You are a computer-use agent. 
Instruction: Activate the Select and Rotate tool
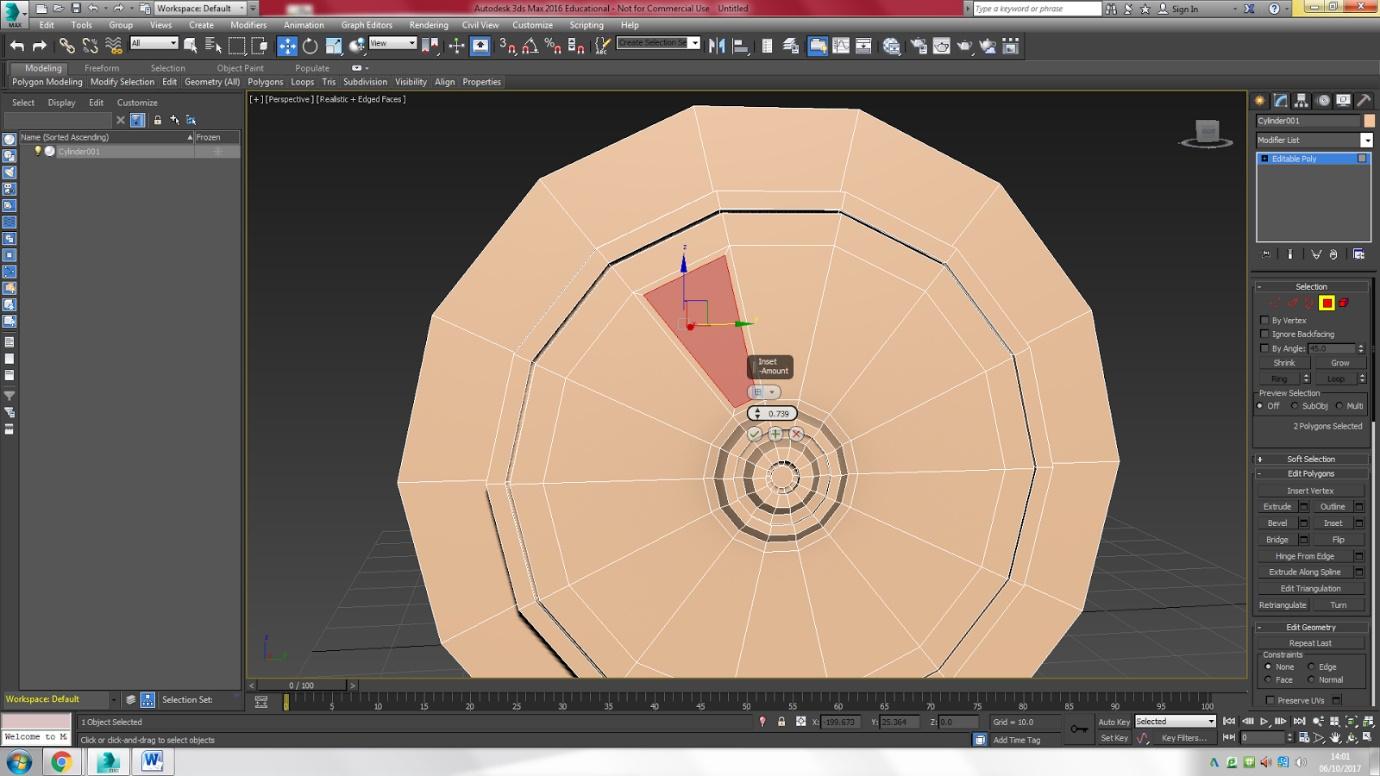point(310,46)
